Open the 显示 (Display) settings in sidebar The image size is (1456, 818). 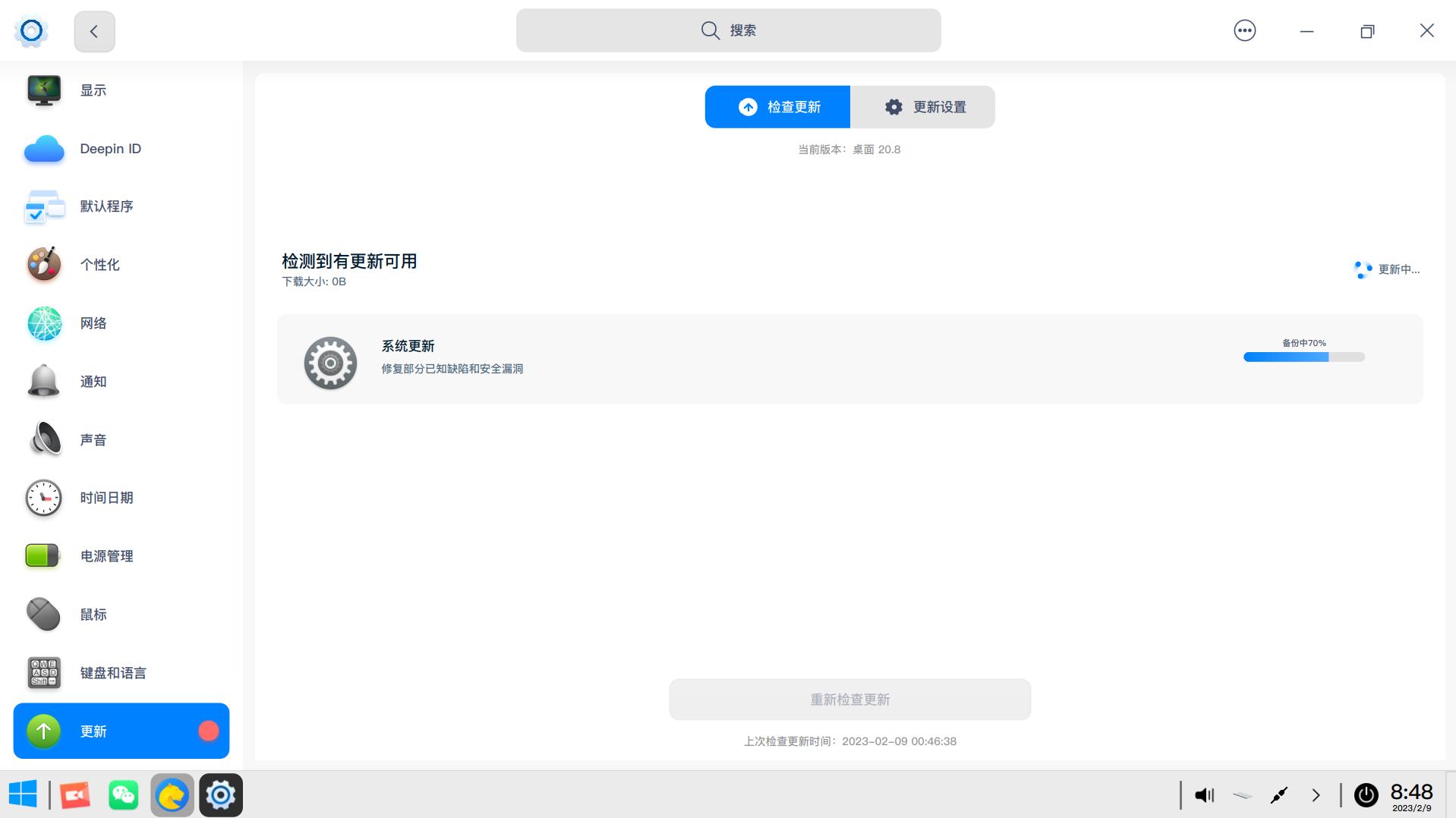tap(93, 90)
